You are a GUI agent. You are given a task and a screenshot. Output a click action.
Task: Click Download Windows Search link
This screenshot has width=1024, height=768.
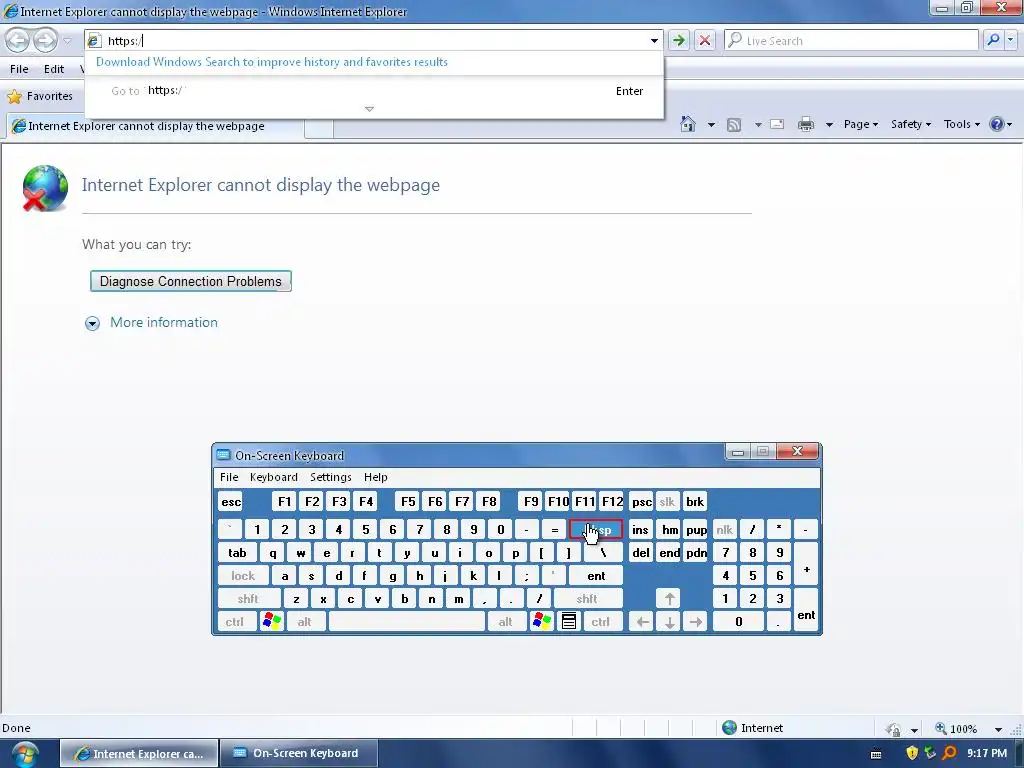pos(272,62)
